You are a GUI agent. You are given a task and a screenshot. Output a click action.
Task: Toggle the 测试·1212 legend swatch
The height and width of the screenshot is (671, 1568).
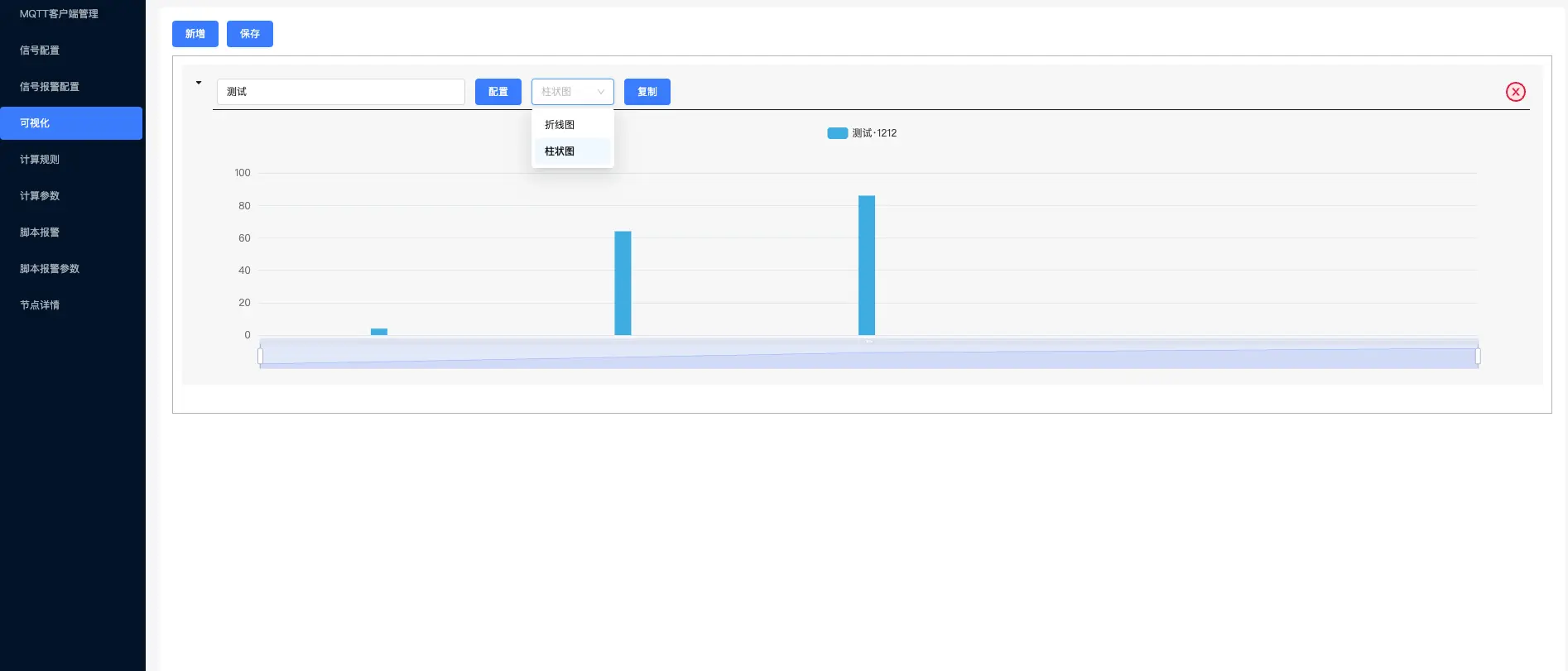[x=837, y=133]
